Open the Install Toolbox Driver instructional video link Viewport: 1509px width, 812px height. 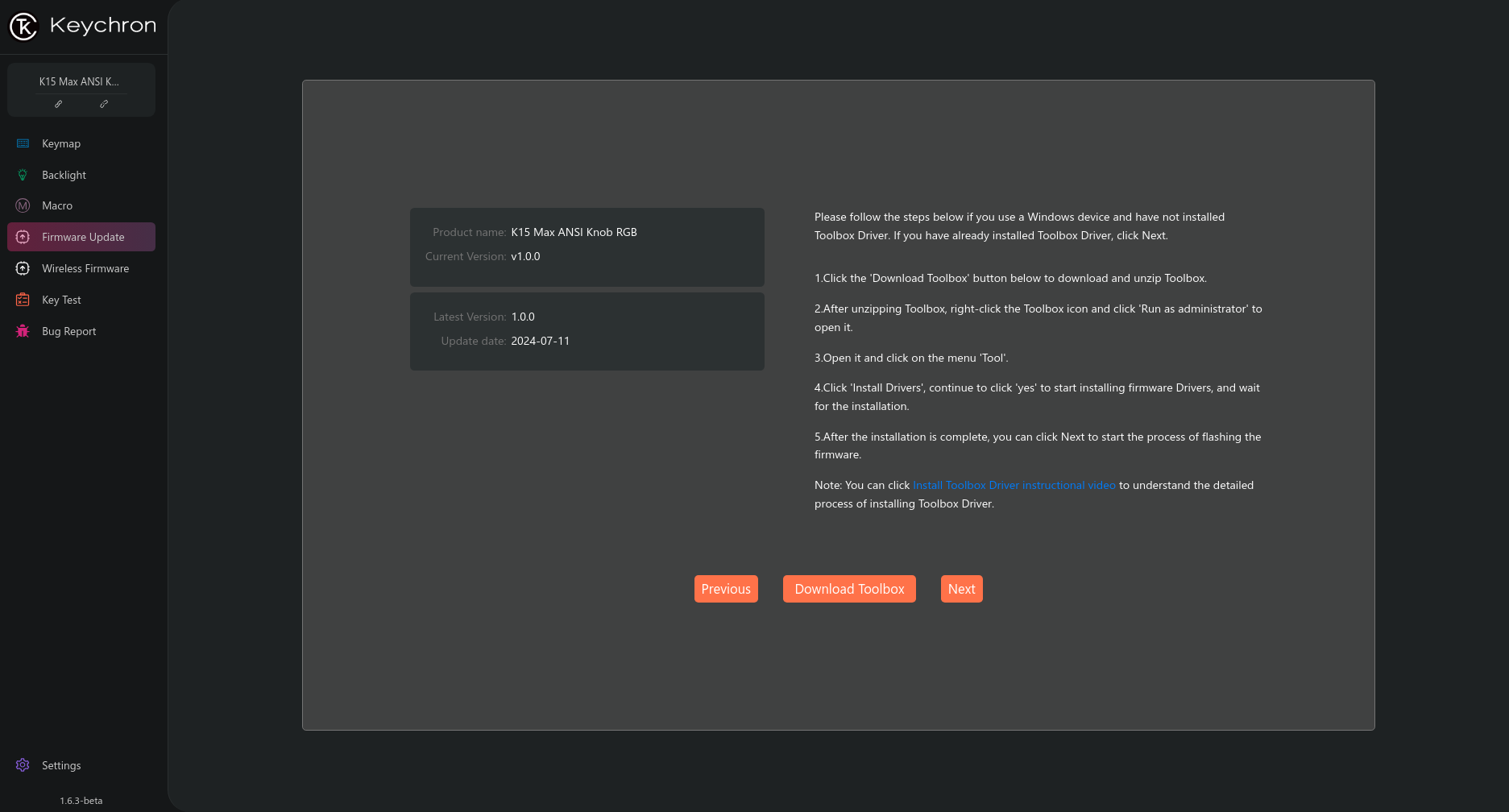(x=1014, y=485)
